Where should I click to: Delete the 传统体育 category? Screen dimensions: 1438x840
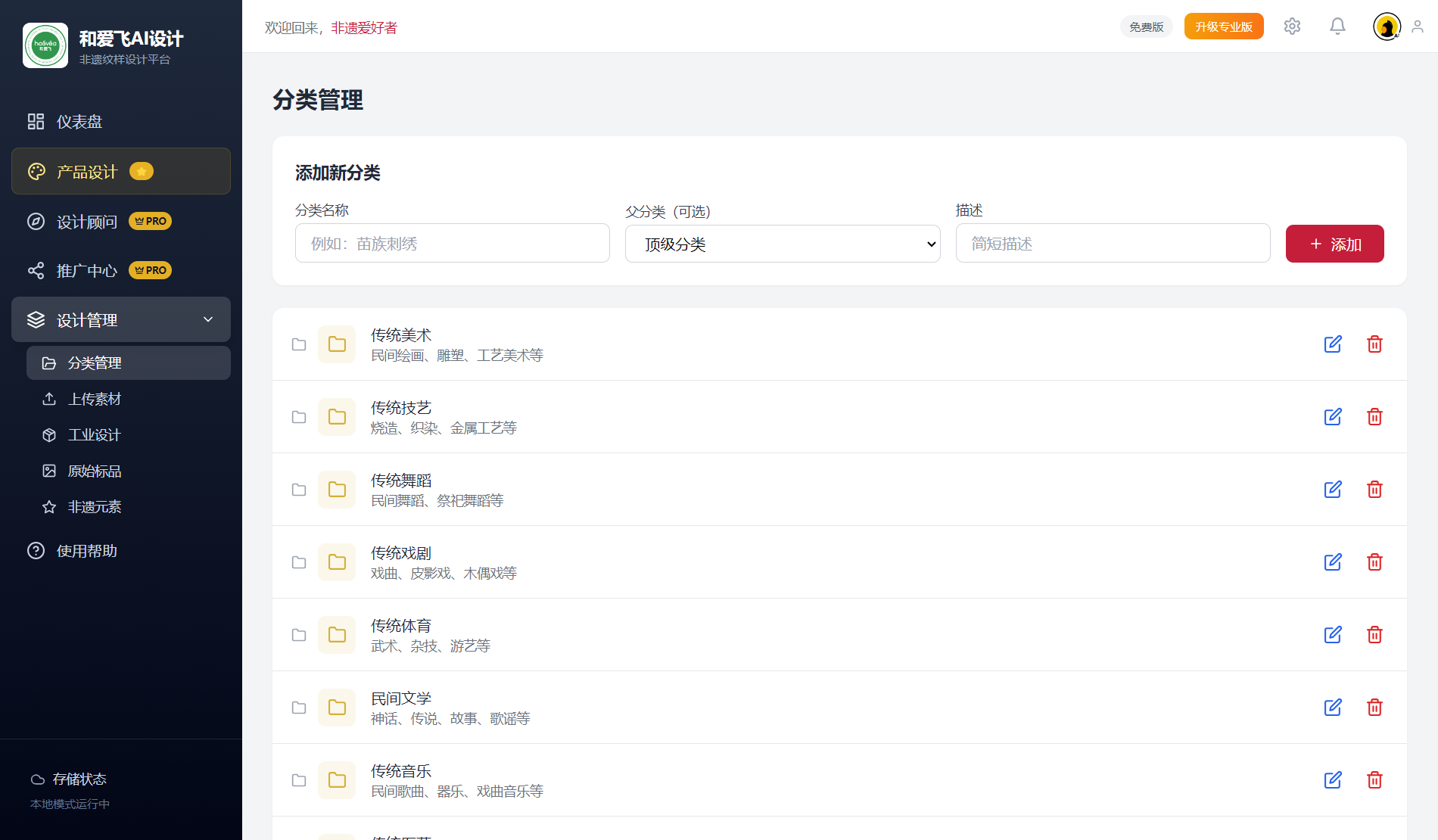1374,635
